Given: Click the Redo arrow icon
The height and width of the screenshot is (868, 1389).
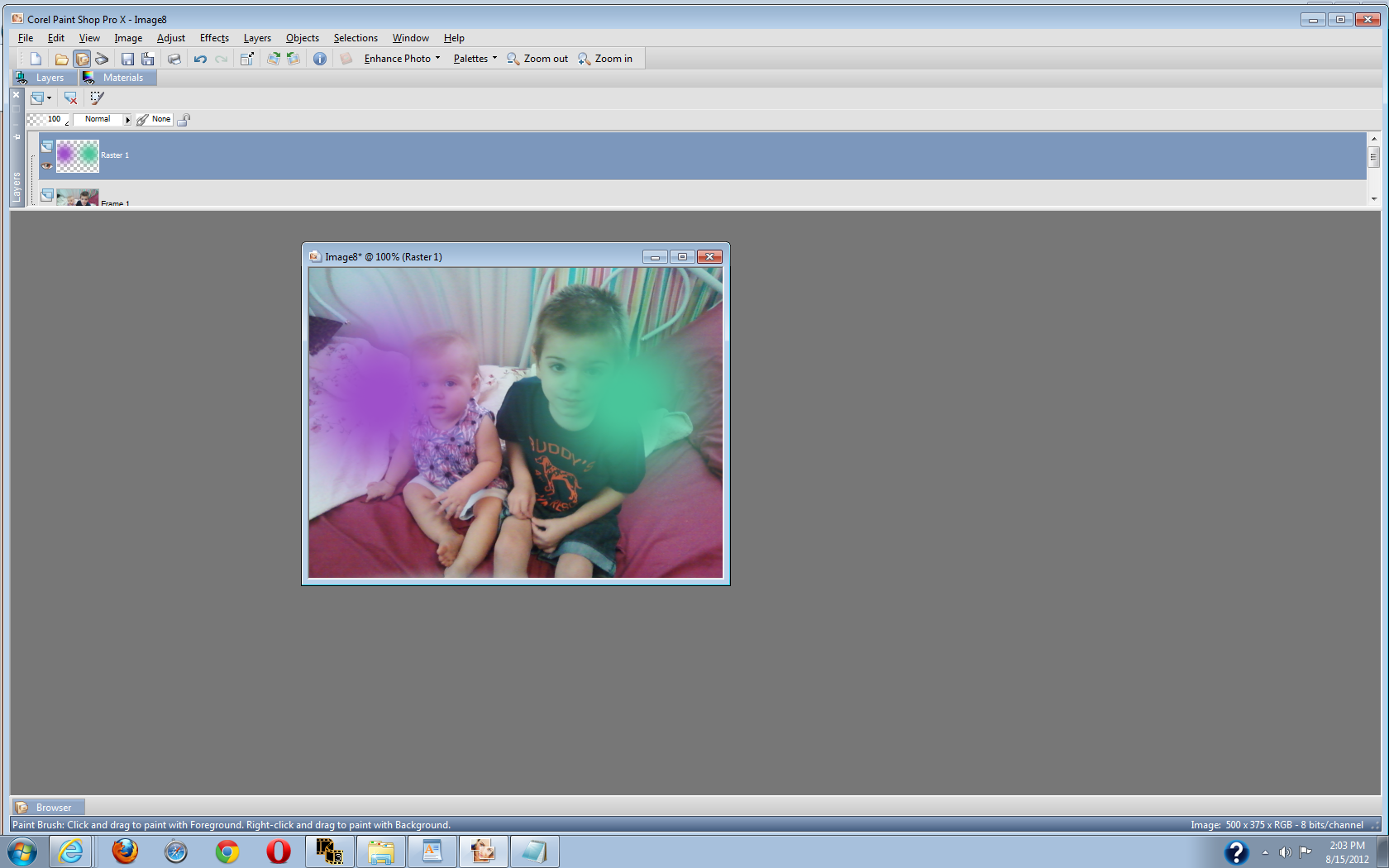Looking at the screenshot, I should click(221, 59).
